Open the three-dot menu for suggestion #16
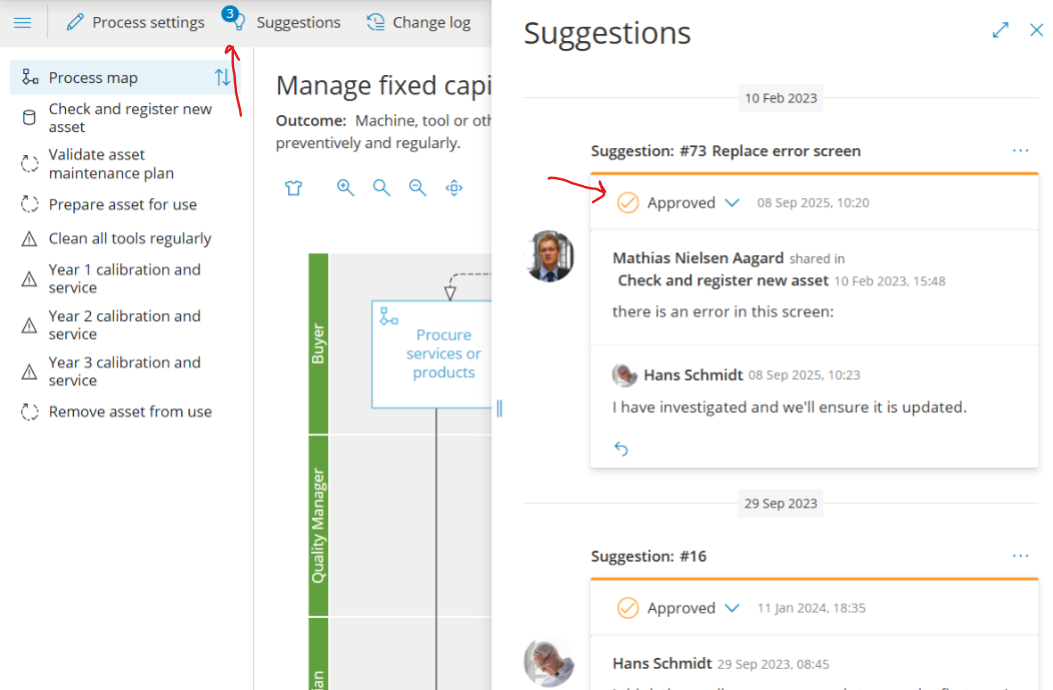This screenshot has width=1053, height=690. (x=1020, y=556)
